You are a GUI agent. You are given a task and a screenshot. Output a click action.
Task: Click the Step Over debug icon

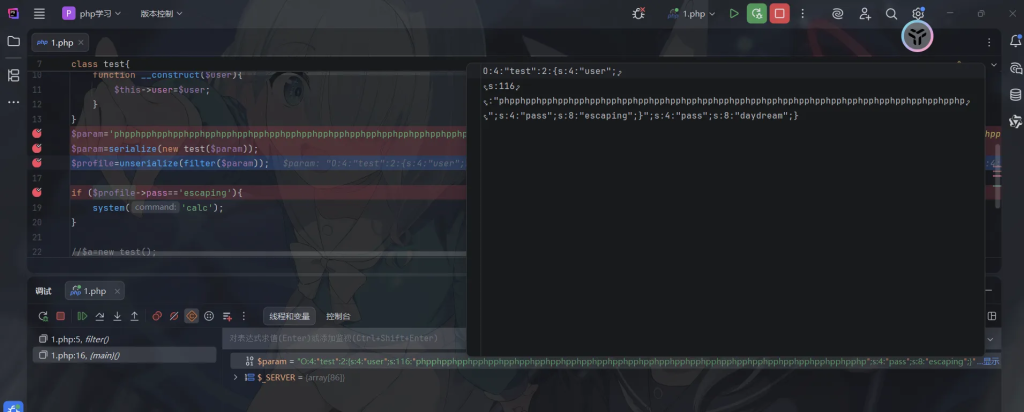100,316
